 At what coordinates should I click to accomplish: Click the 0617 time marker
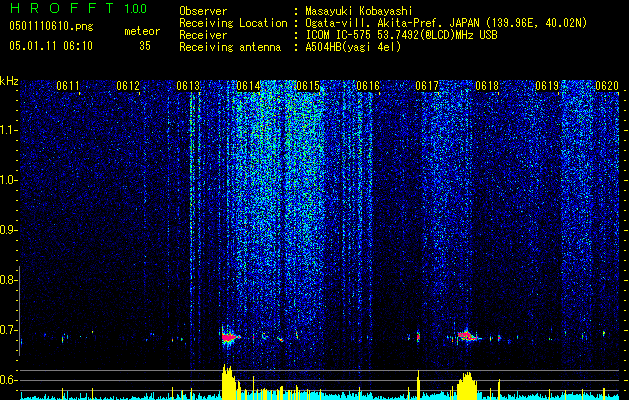pos(427,86)
